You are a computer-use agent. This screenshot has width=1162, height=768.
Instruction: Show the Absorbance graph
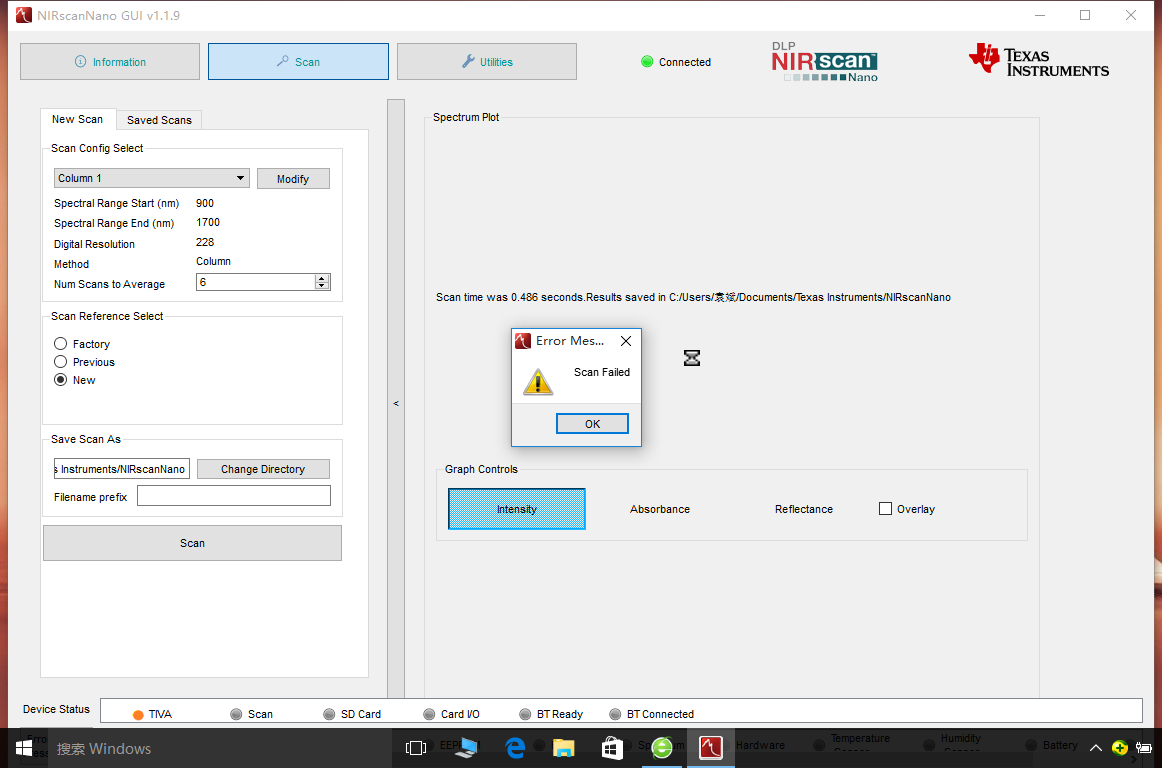[660, 509]
